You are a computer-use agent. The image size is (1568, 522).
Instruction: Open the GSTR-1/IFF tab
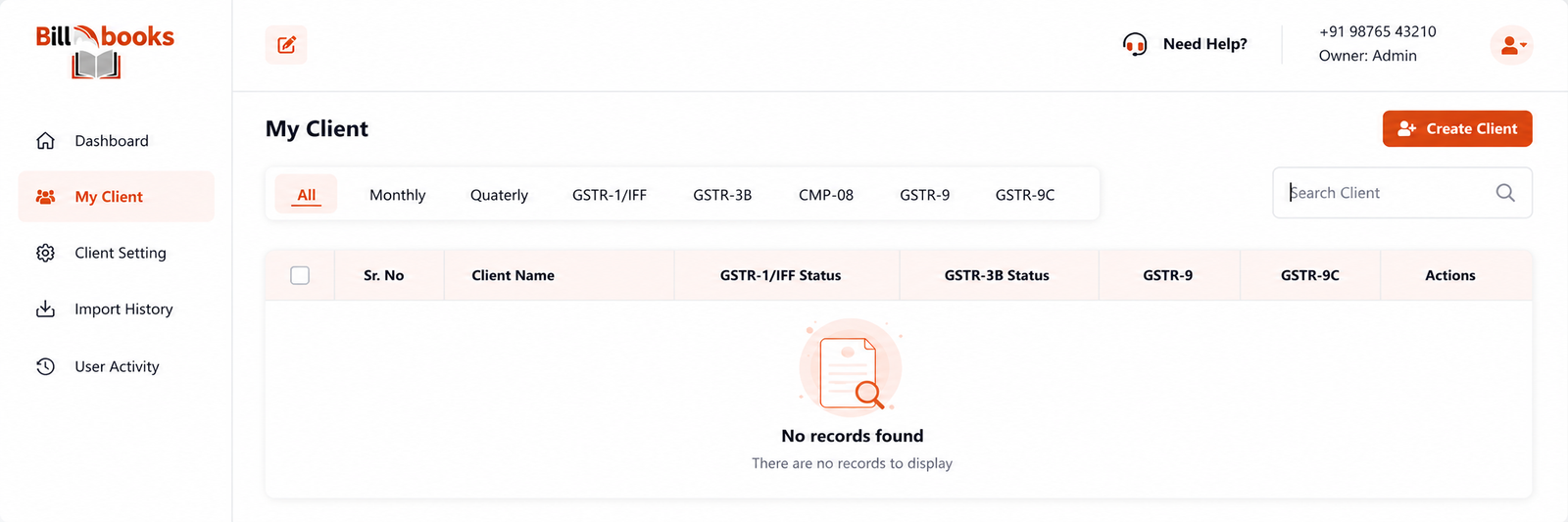pos(610,195)
